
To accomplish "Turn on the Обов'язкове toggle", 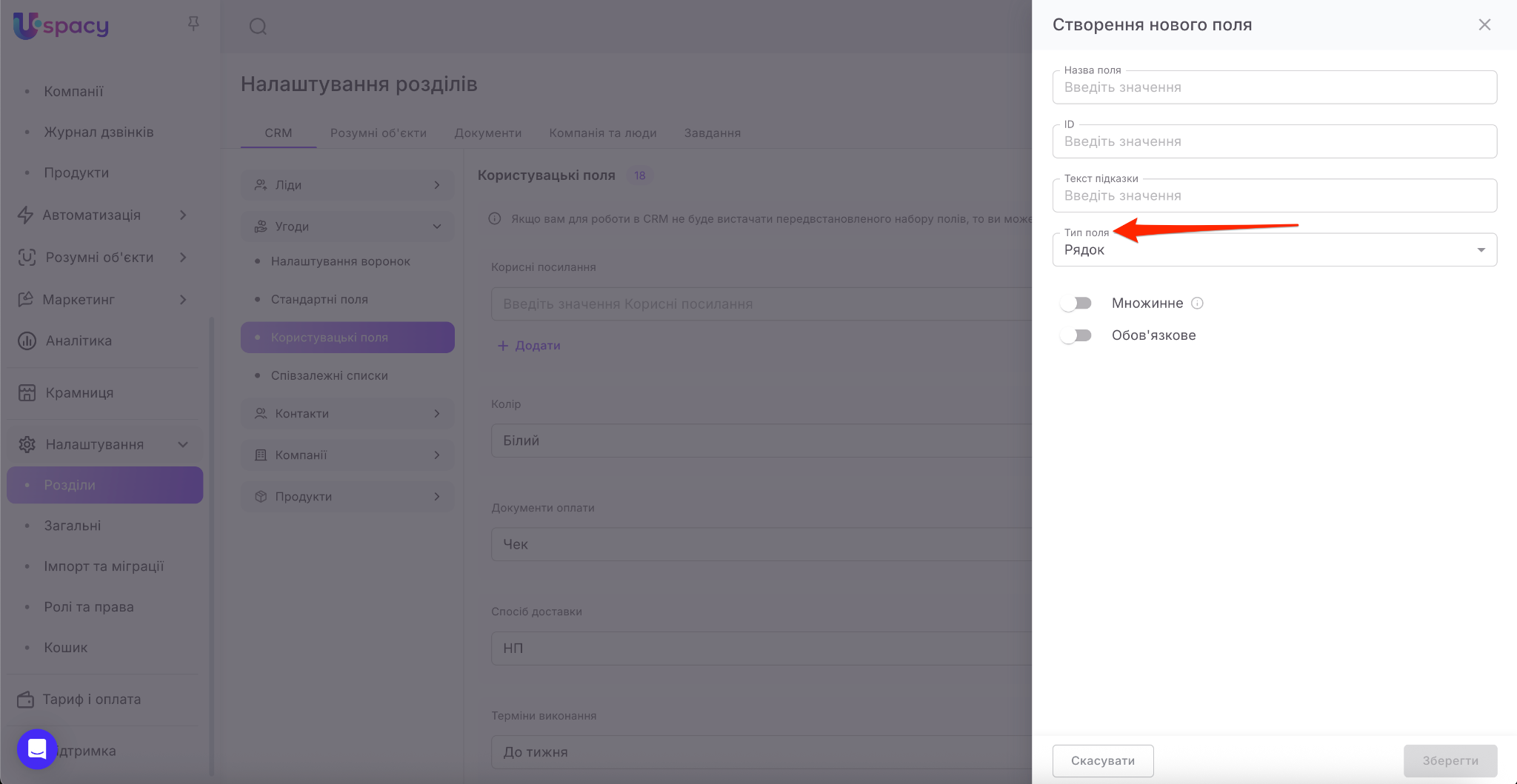I will (x=1076, y=335).
